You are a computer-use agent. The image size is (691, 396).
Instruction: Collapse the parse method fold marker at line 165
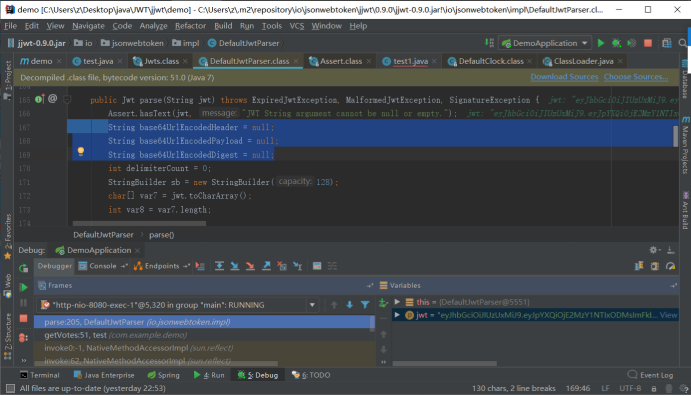coord(67,100)
